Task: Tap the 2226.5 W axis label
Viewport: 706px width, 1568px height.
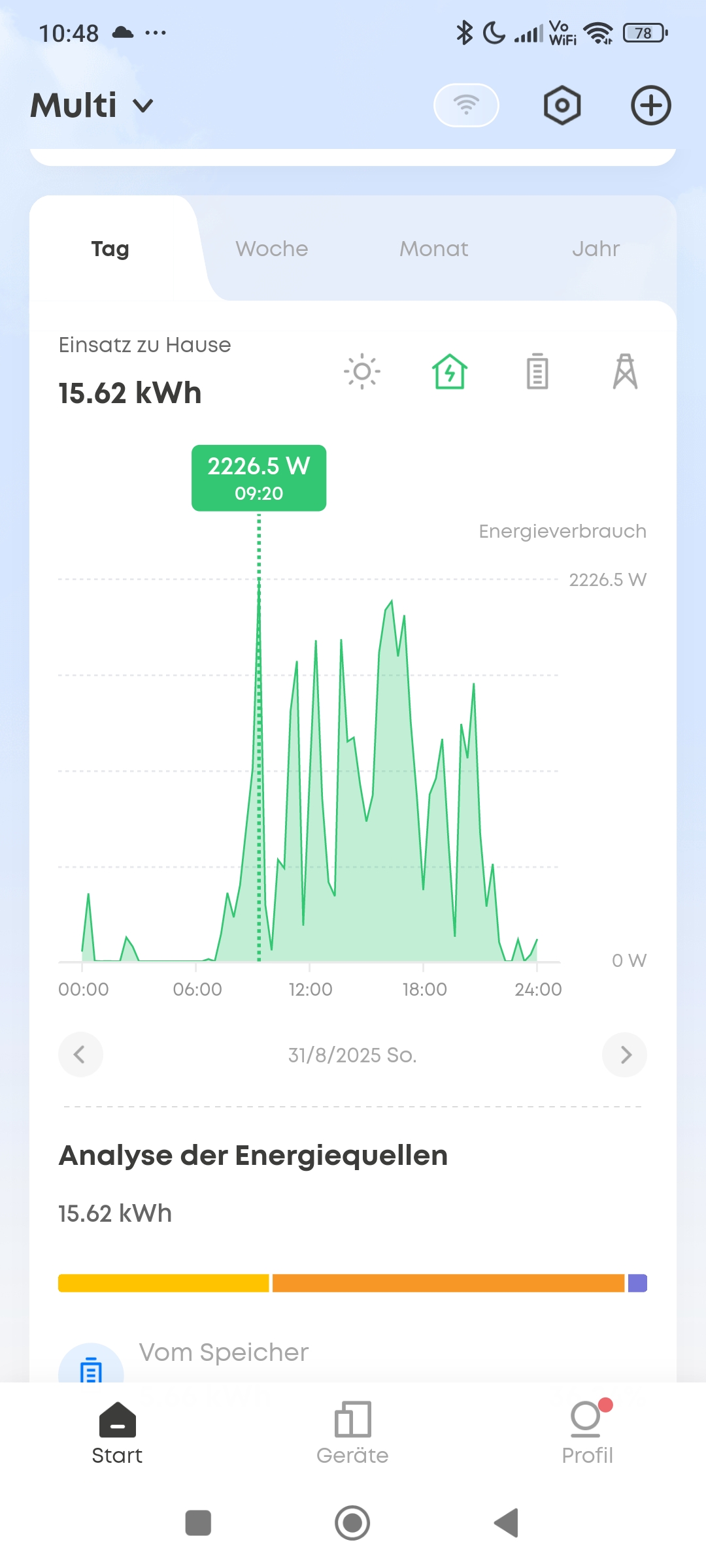Action: 608,580
